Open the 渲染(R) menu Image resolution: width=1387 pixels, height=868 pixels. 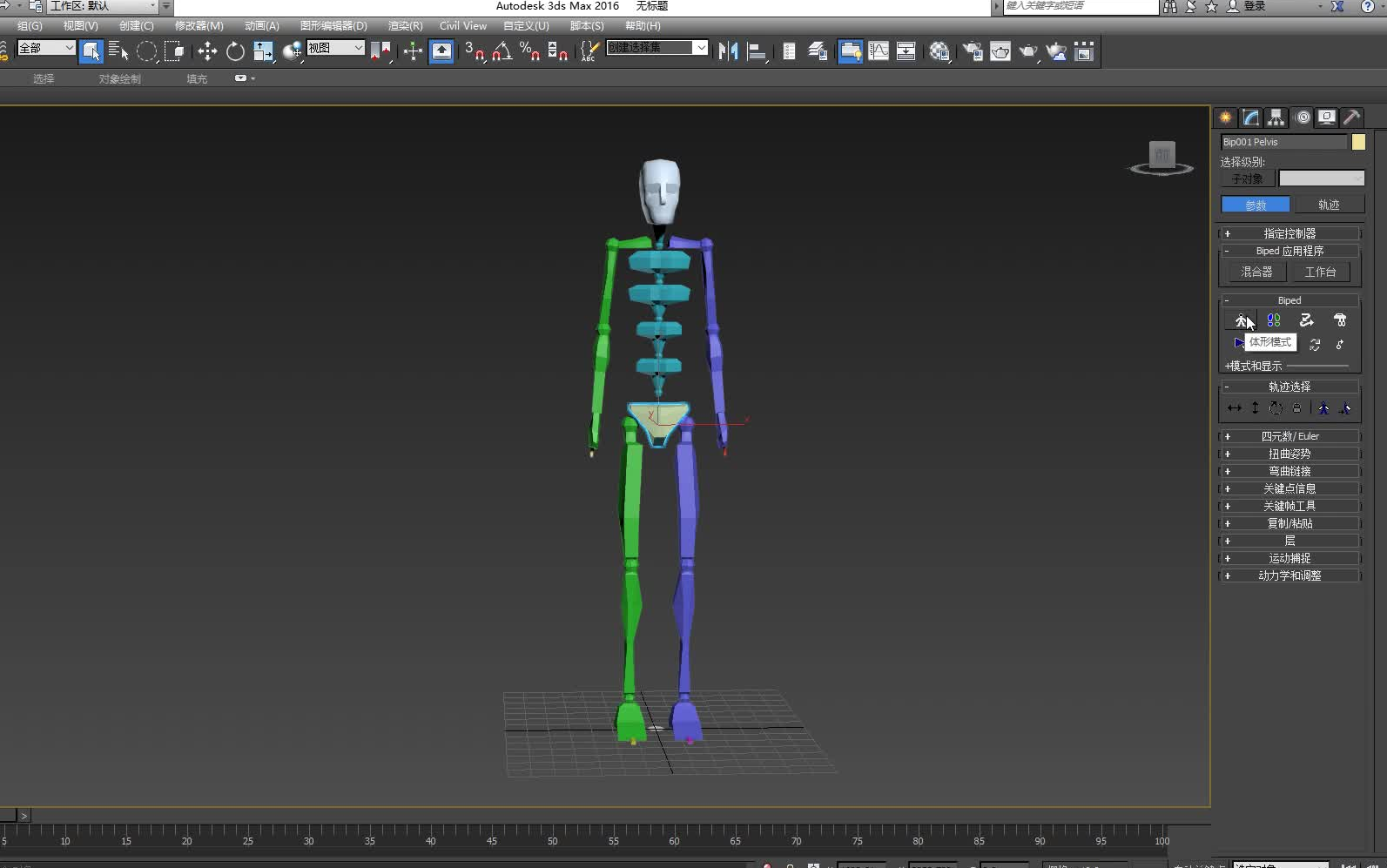(405, 26)
